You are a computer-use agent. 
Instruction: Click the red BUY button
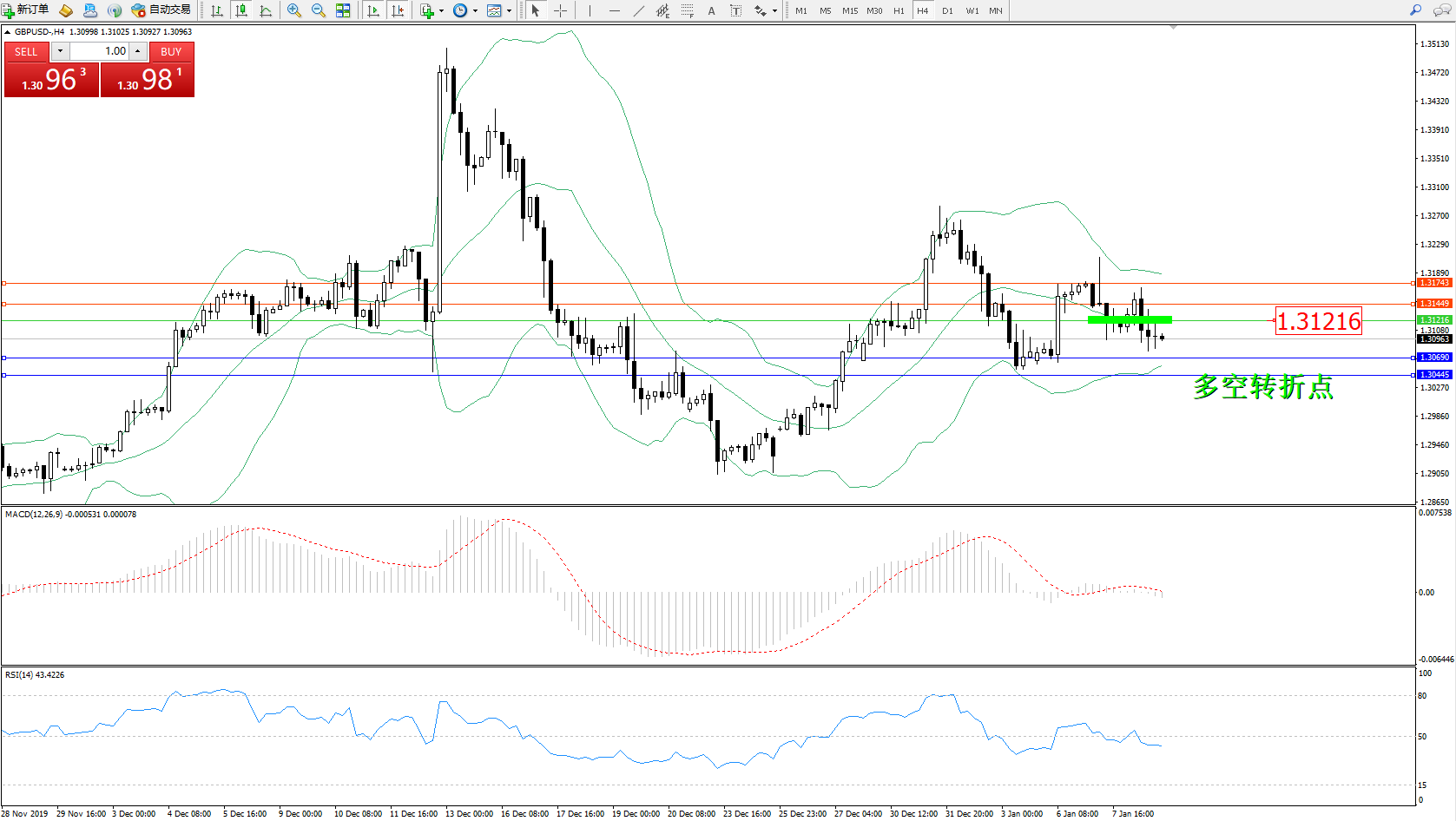coord(171,51)
